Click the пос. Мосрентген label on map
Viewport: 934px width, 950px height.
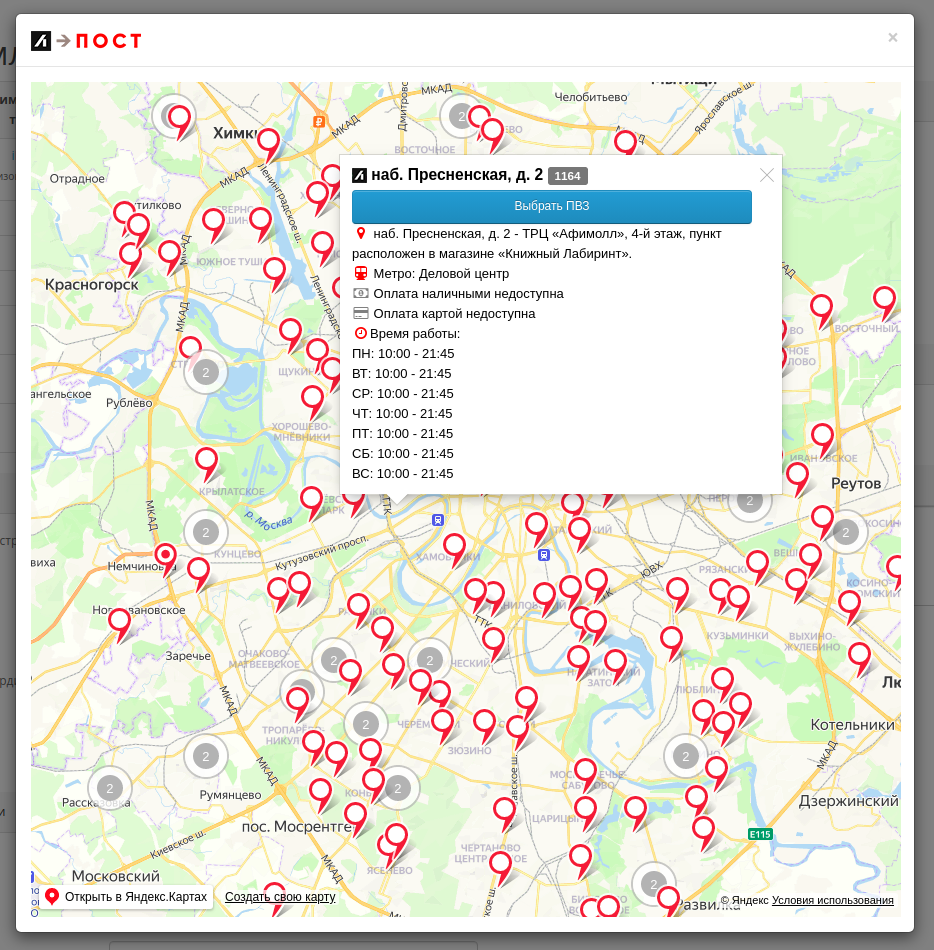point(297,826)
